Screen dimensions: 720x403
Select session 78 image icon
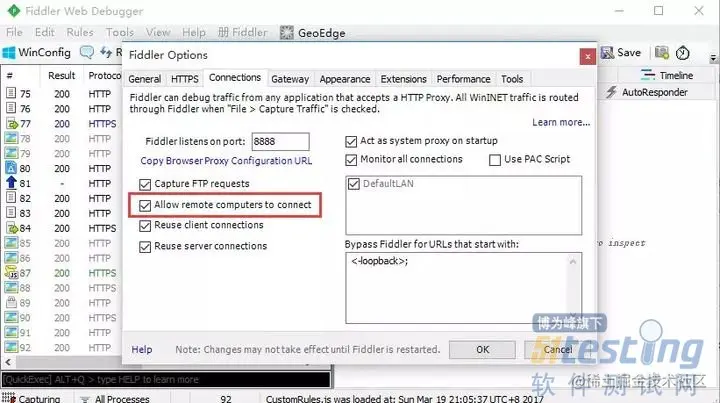[11, 138]
